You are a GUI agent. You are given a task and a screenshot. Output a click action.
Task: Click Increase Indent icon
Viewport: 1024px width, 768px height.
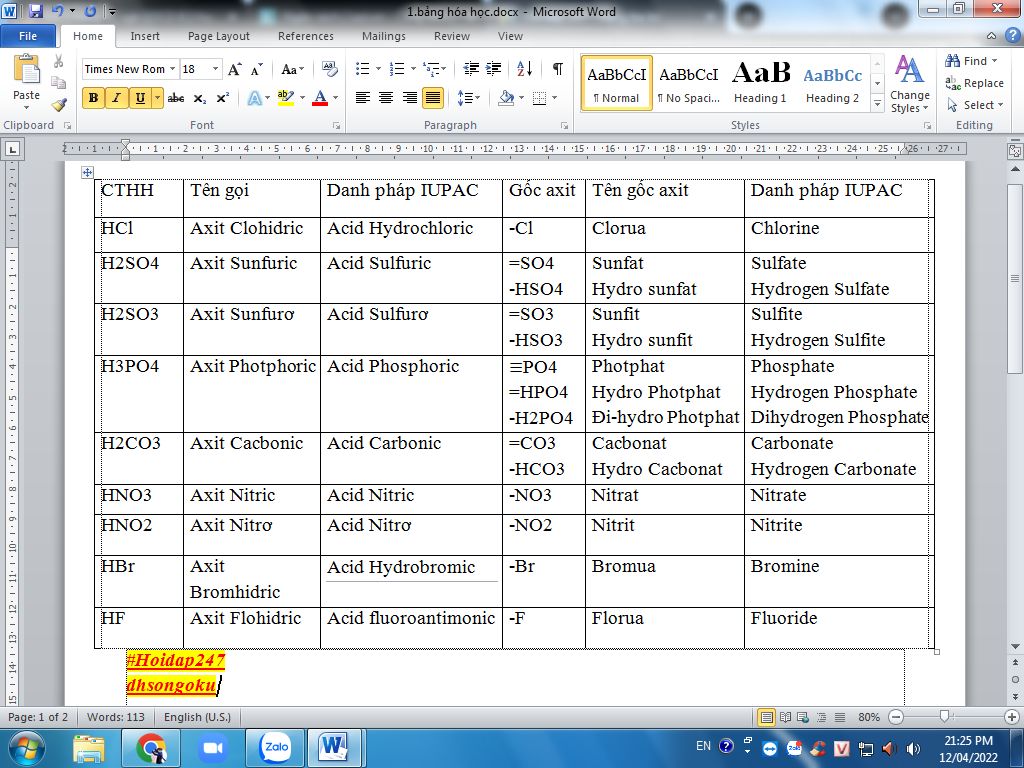(494, 69)
